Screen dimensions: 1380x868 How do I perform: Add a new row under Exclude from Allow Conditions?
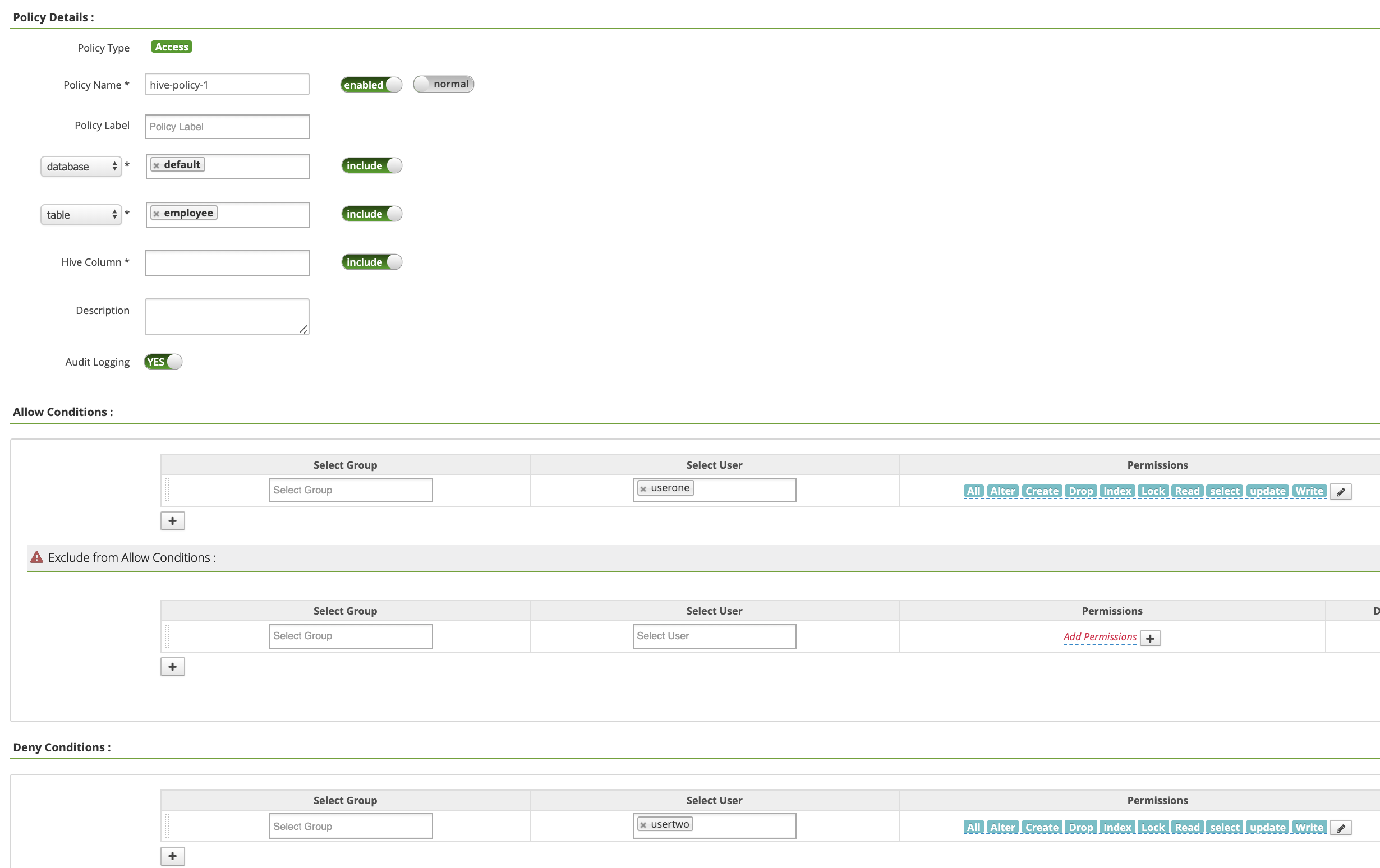coord(173,666)
